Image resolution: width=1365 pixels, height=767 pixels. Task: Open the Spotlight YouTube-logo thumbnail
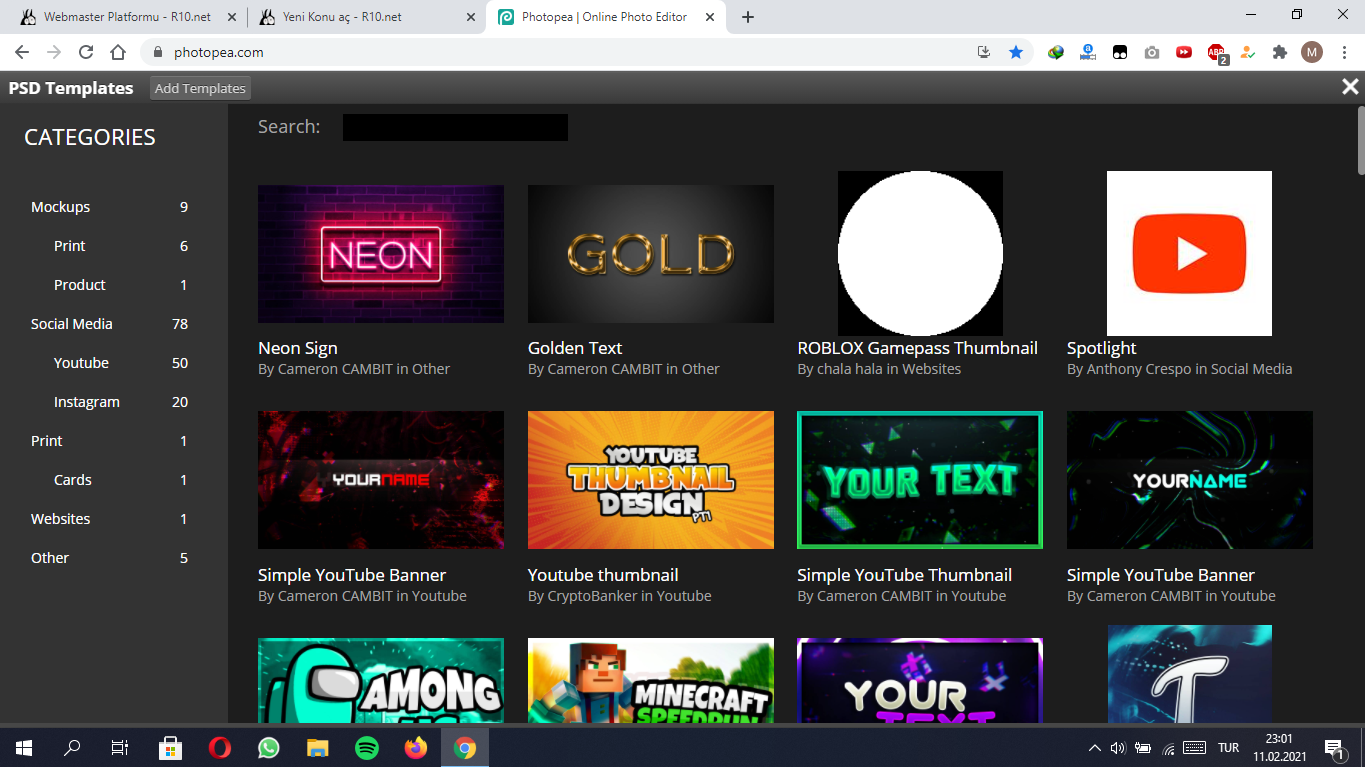tap(1189, 253)
